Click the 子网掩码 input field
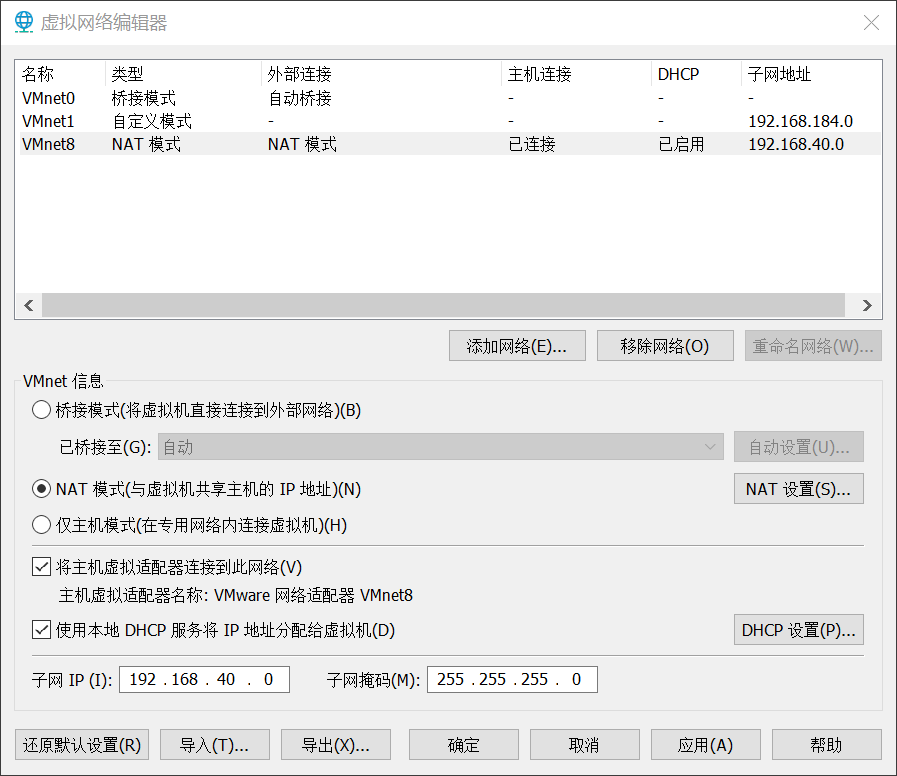The image size is (897, 776). [512, 679]
